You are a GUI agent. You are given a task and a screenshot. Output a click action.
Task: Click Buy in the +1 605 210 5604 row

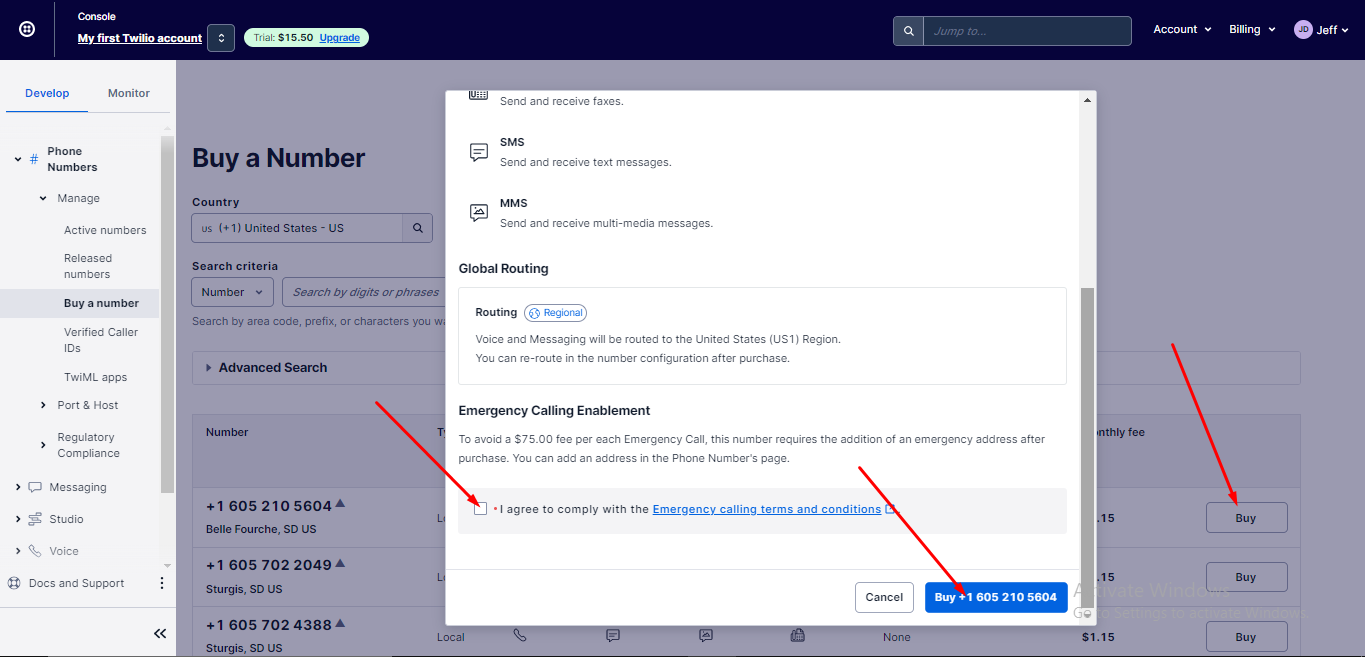1246,518
